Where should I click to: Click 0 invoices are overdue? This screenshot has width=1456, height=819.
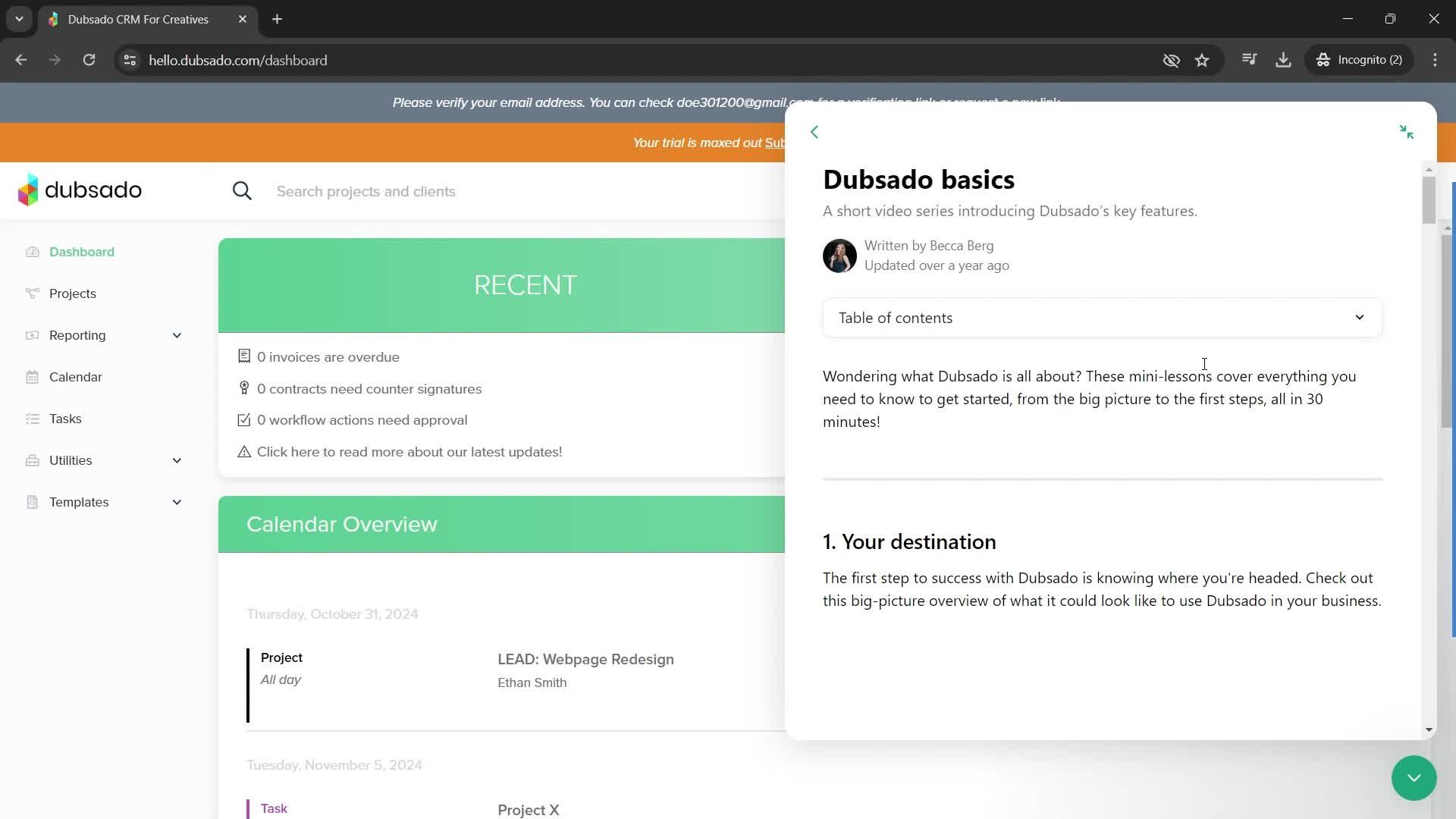tap(328, 356)
